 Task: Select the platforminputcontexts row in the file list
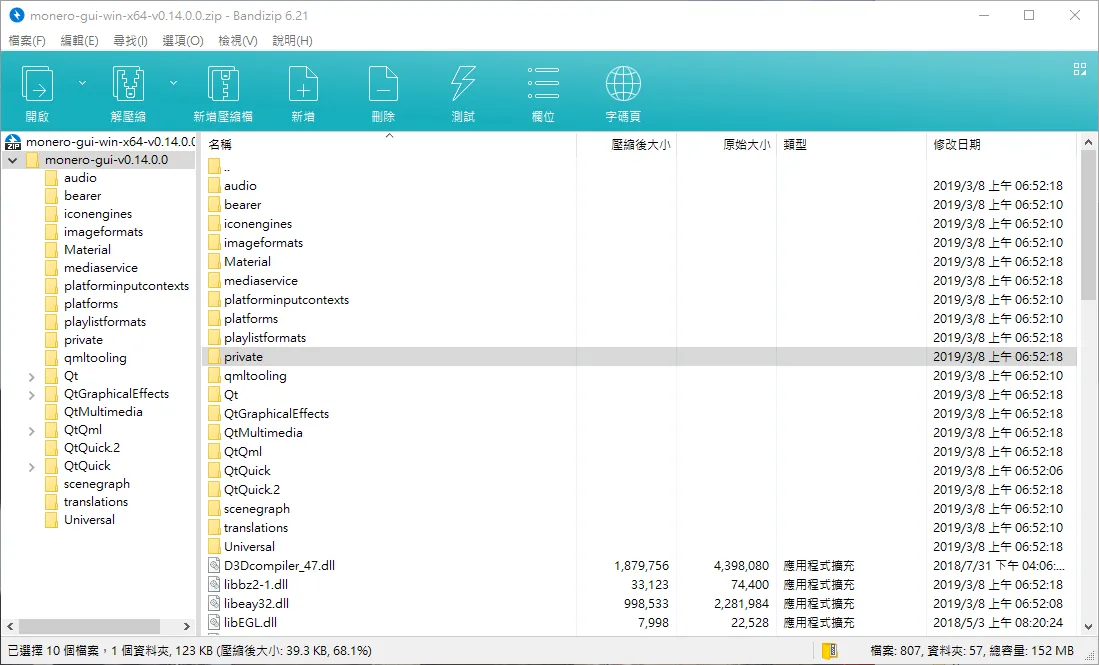tap(639, 299)
